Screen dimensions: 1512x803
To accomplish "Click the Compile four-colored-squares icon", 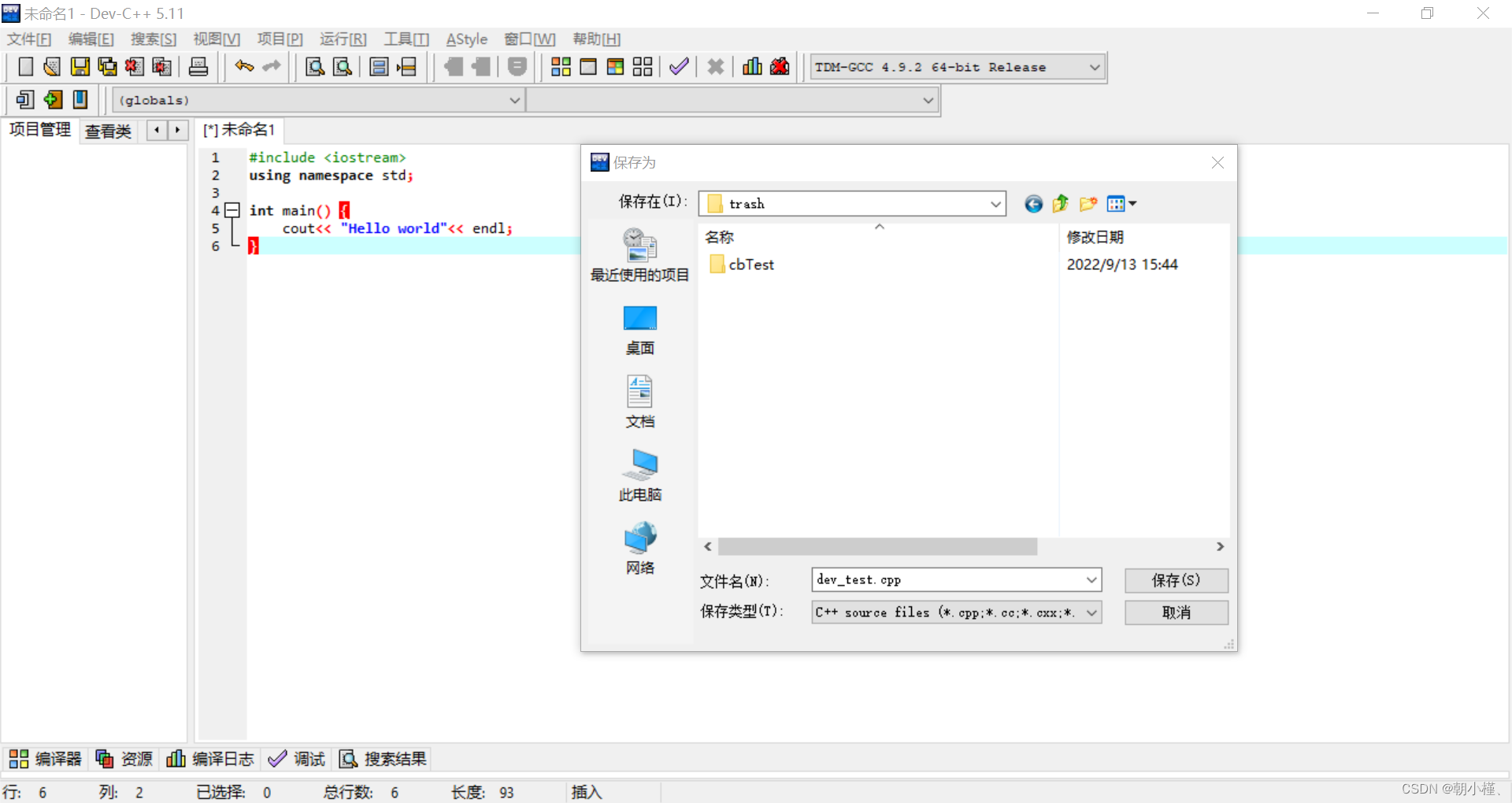I will coord(561,67).
